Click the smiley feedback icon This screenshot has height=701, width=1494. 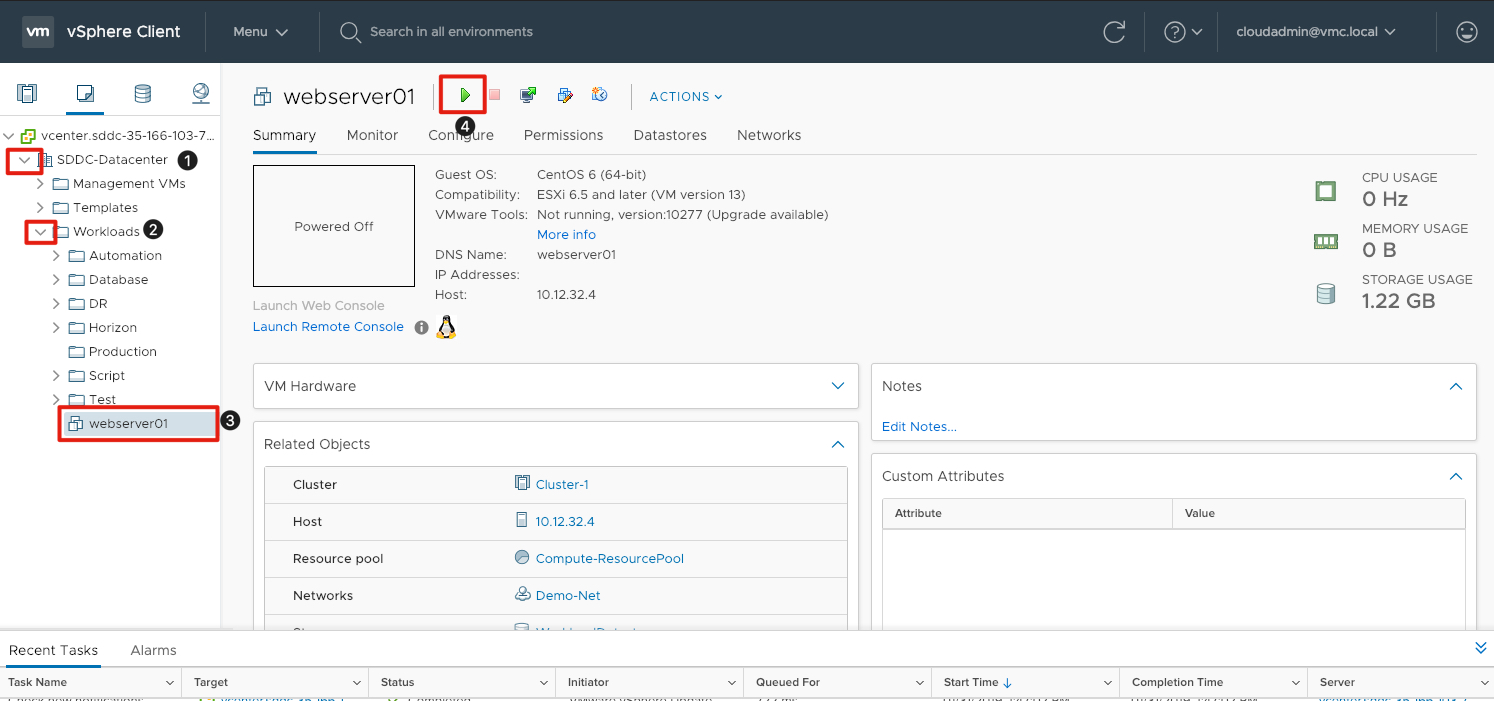pos(1467,32)
